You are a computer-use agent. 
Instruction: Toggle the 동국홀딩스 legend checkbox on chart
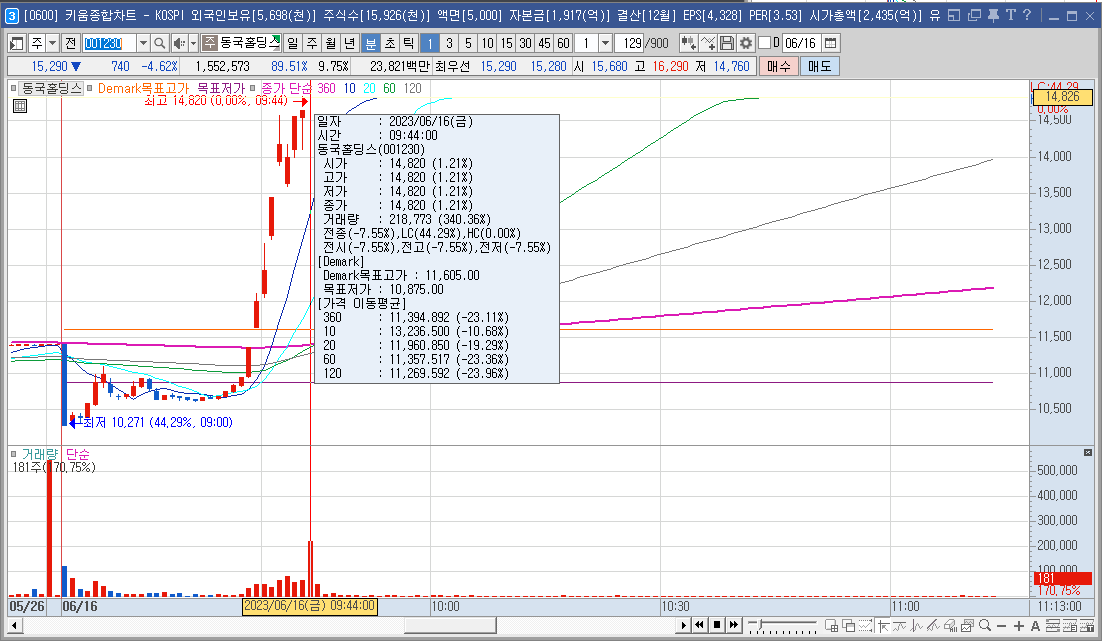click(x=13, y=89)
